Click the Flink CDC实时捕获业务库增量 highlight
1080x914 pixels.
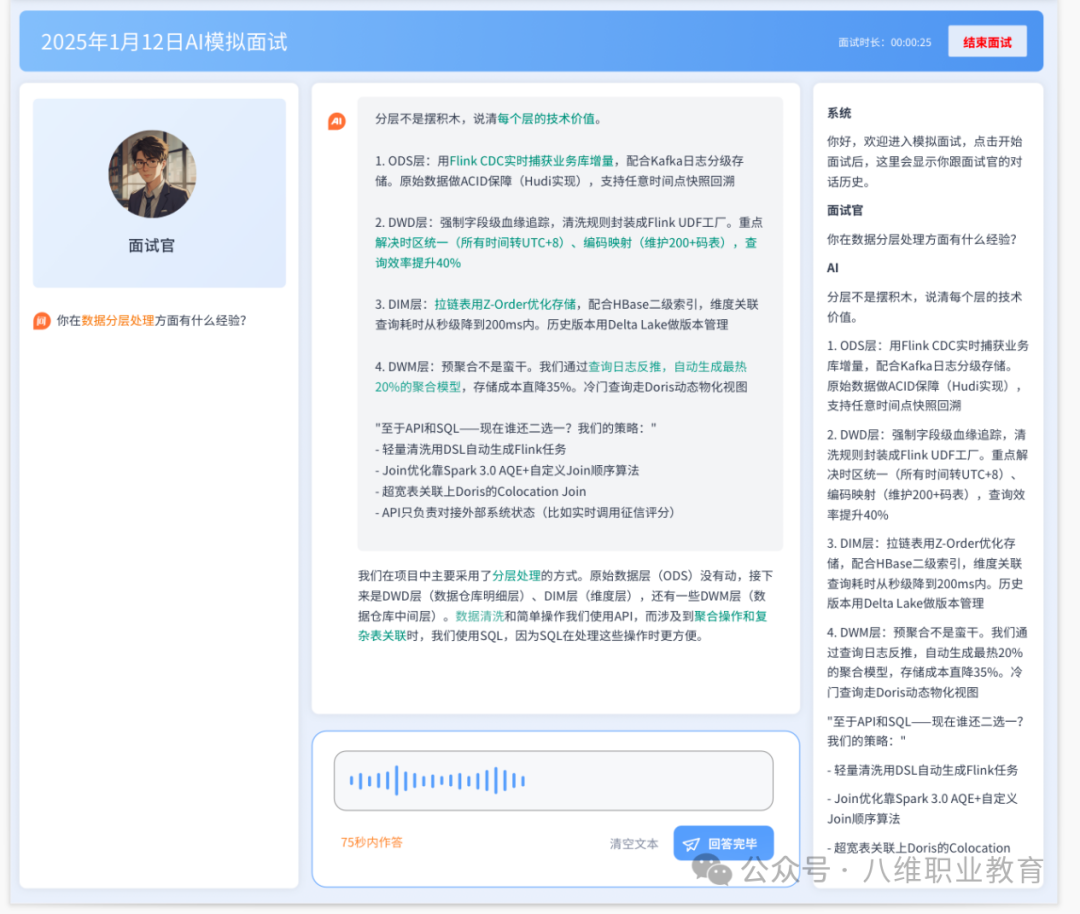coord(531,160)
